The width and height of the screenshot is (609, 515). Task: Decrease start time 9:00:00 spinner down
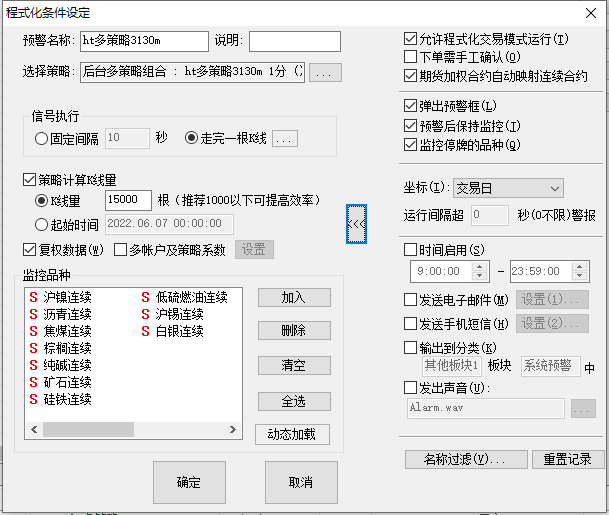(x=480, y=276)
